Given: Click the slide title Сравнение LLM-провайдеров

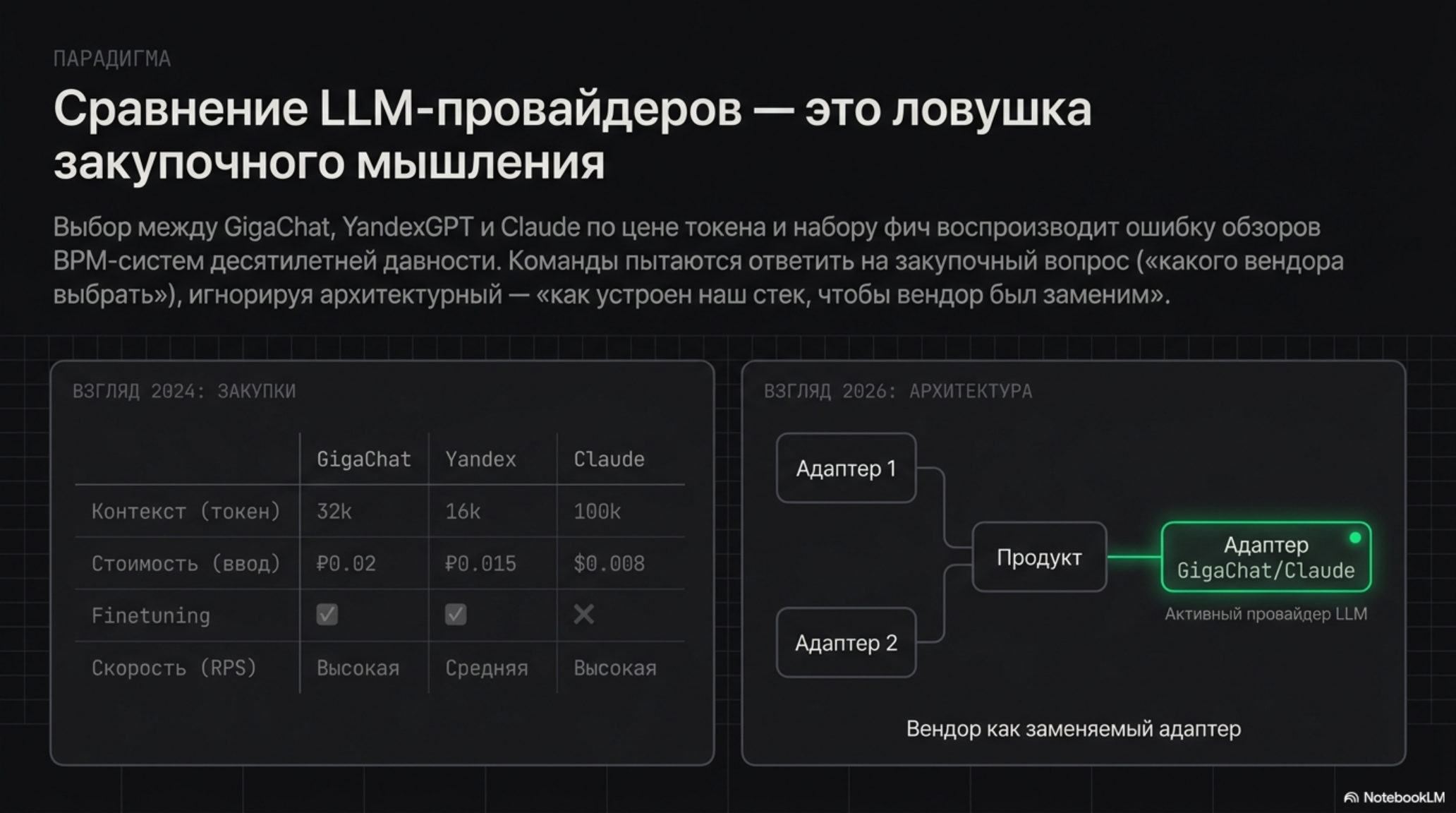Looking at the screenshot, I should tap(572, 135).
